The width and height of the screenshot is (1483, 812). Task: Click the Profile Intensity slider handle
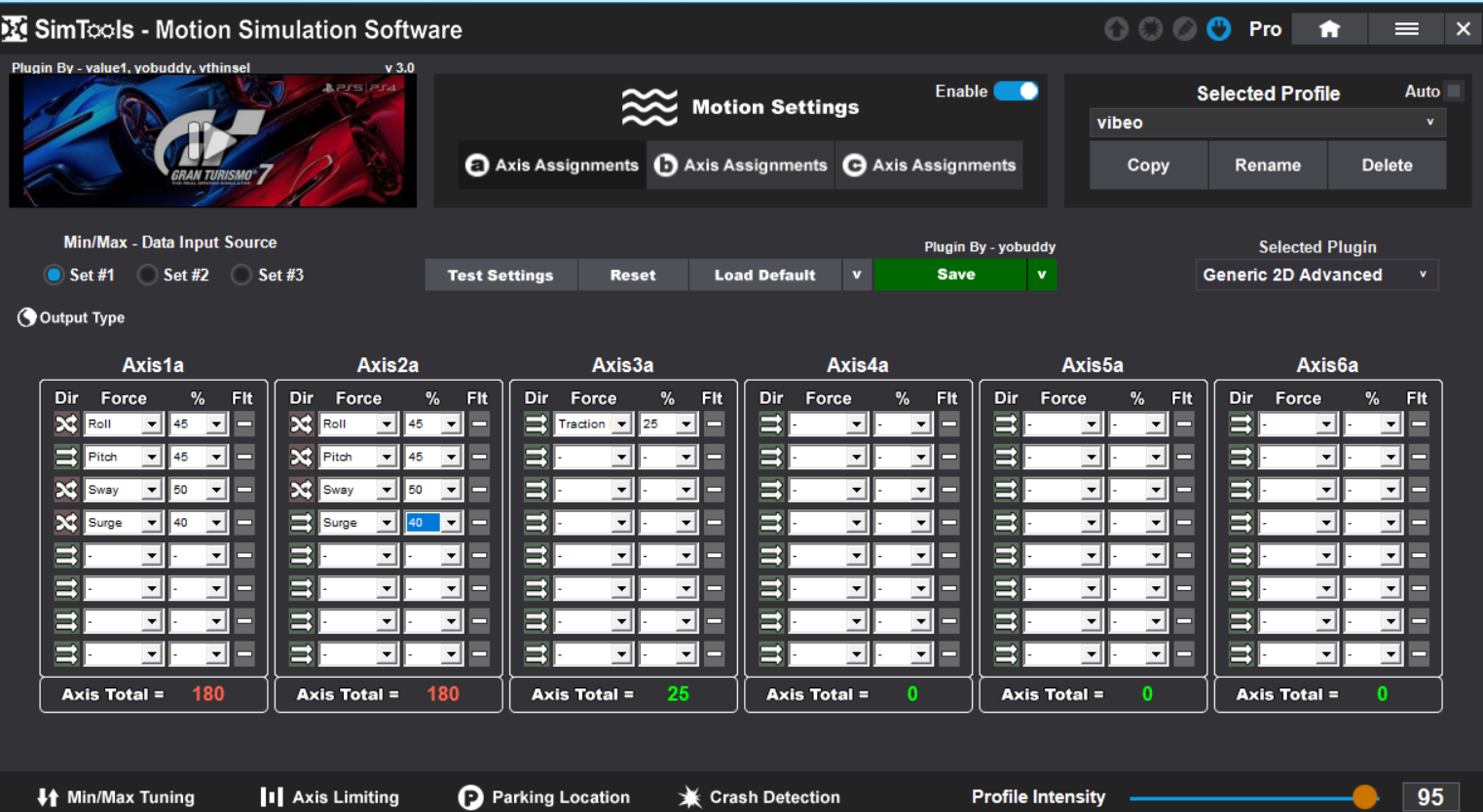point(1365,797)
